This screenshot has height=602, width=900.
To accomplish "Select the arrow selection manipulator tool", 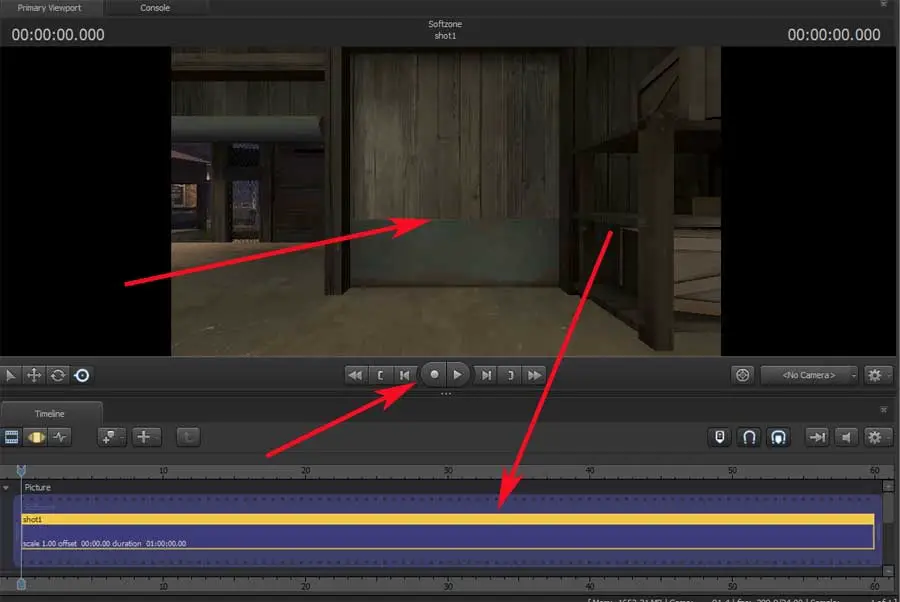I will (10, 375).
